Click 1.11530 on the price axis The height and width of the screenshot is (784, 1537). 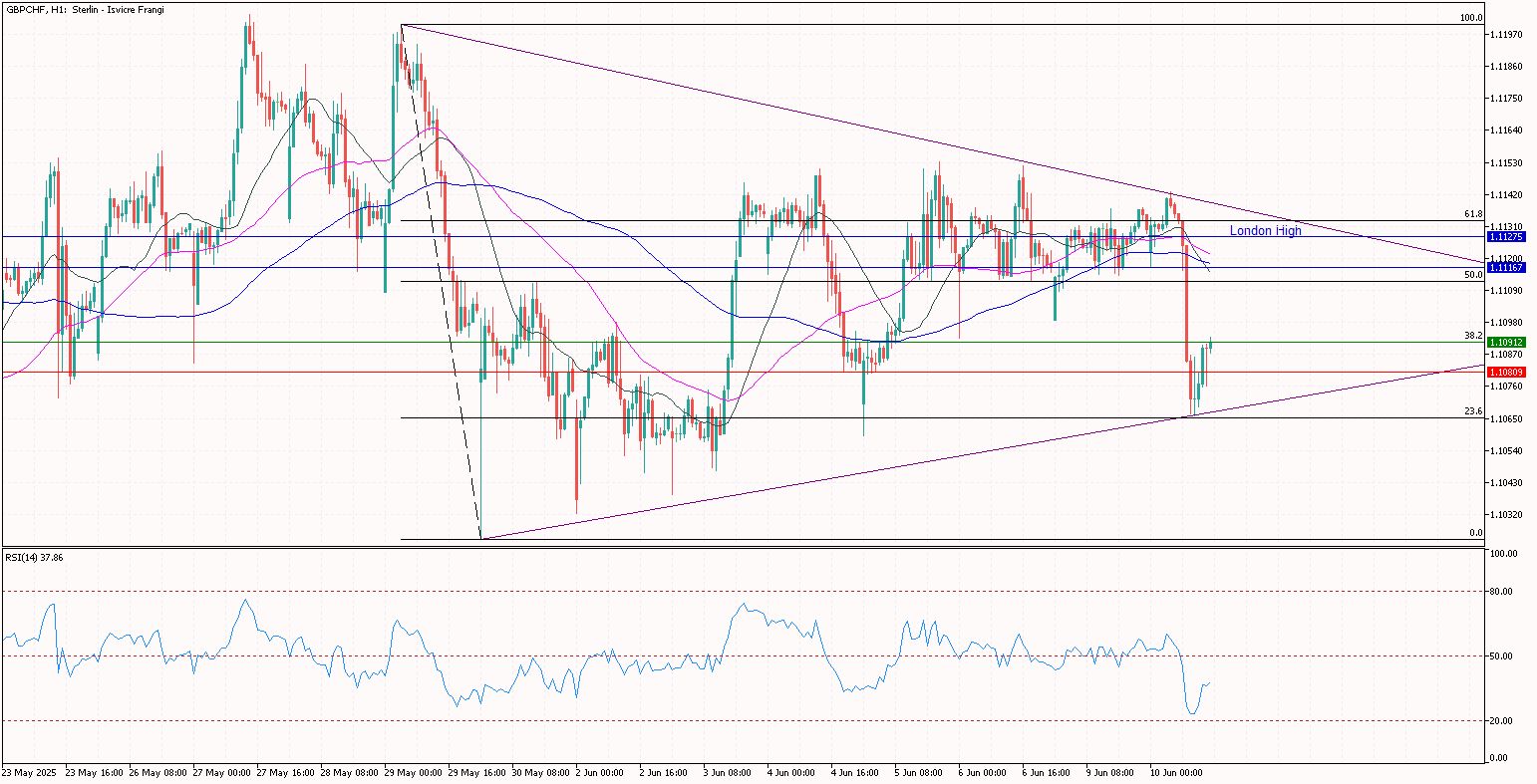[1508, 162]
